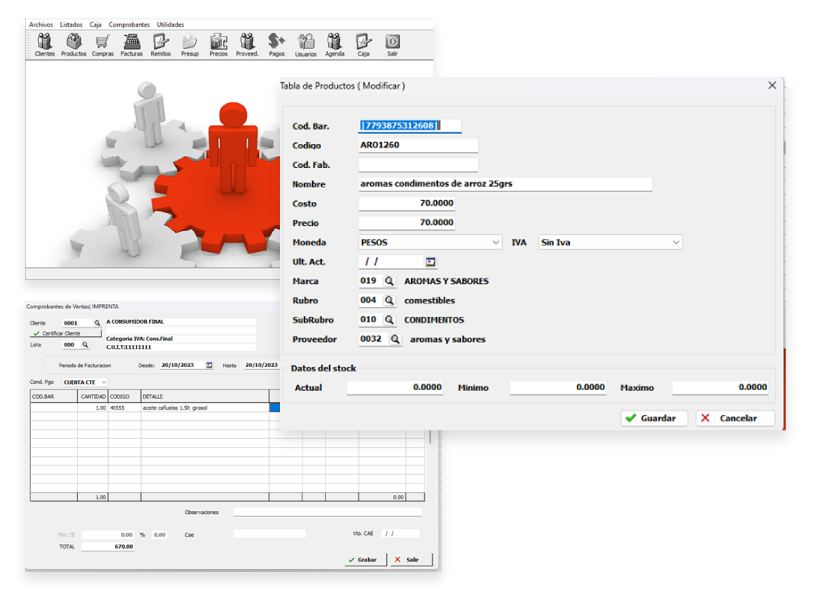This screenshot has width=821, height=613.
Task: Click the Nombre input field
Action: tap(505, 184)
